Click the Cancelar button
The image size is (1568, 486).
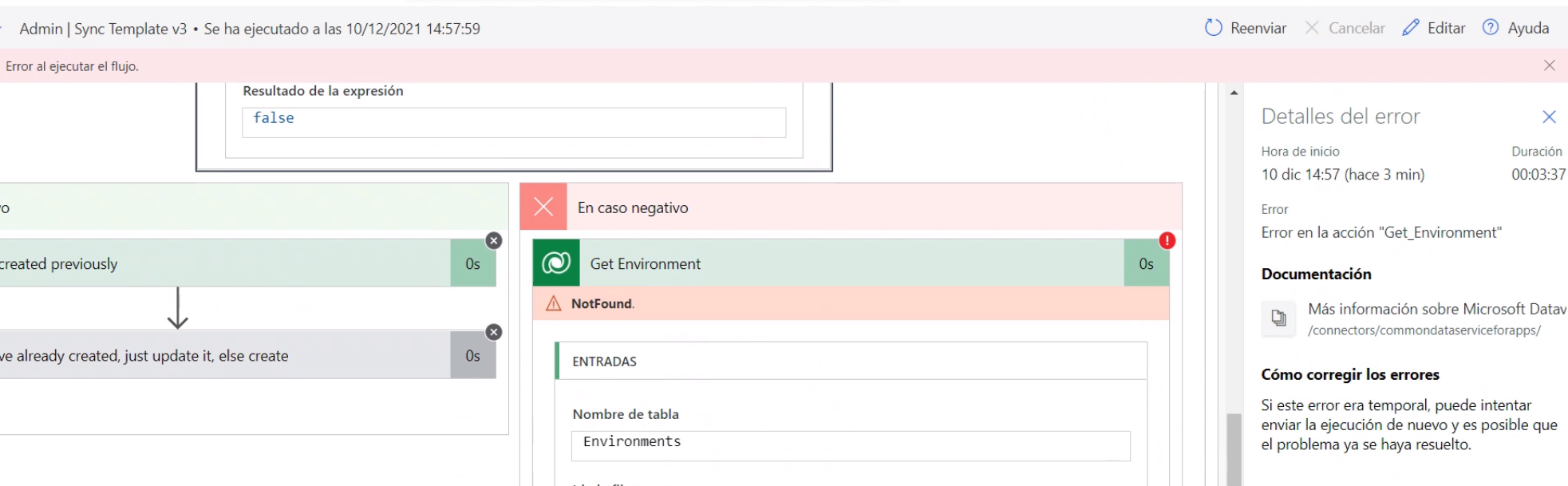[x=1345, y=28]
